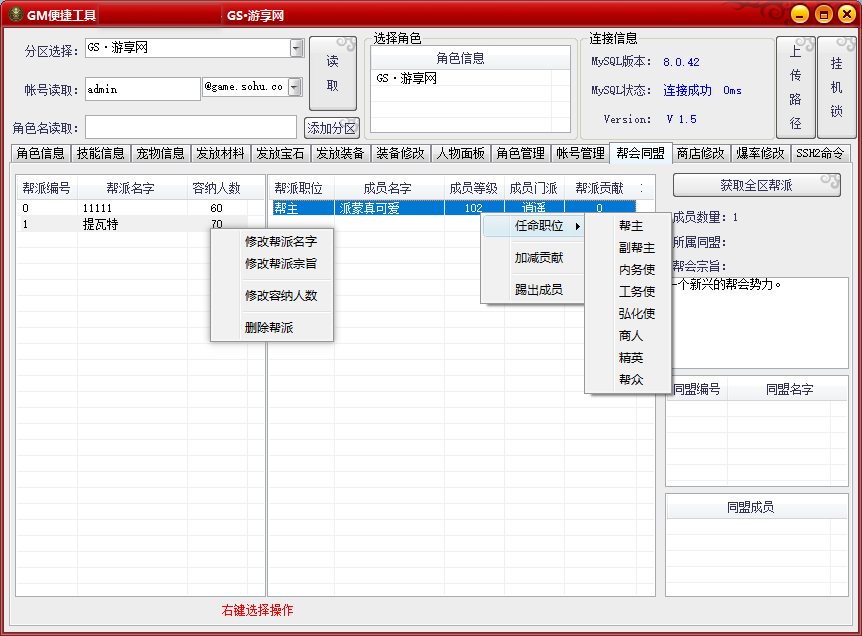The width and height of the screenshot is (862, 636).
Task: Expand the 任命职位 submenu
Action: coord(540,226)
